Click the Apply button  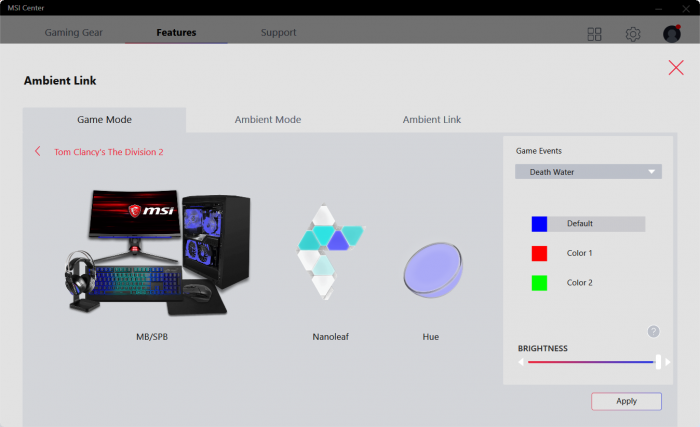tap(626, 401)
